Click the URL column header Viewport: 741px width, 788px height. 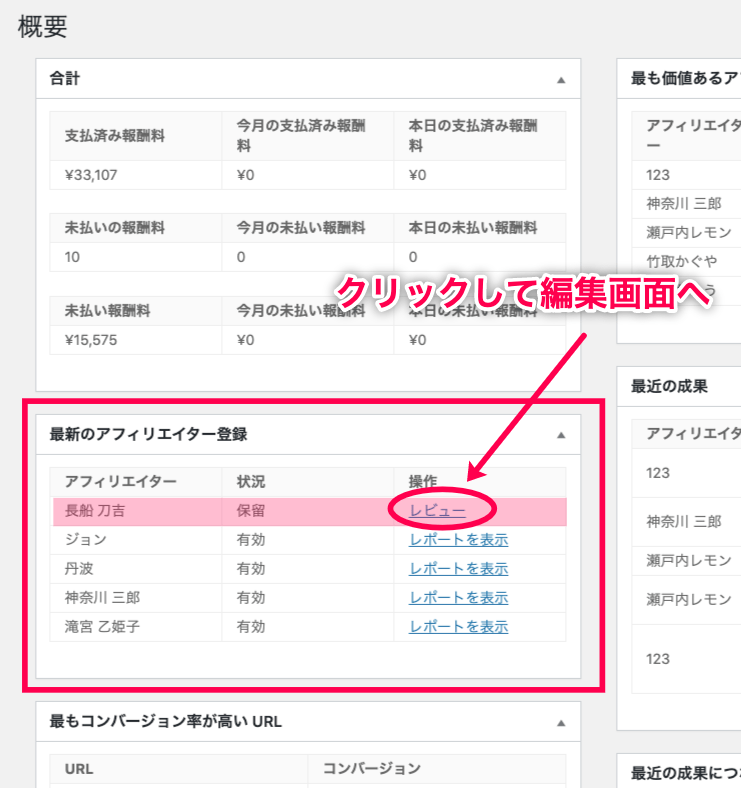click(79, 769)
